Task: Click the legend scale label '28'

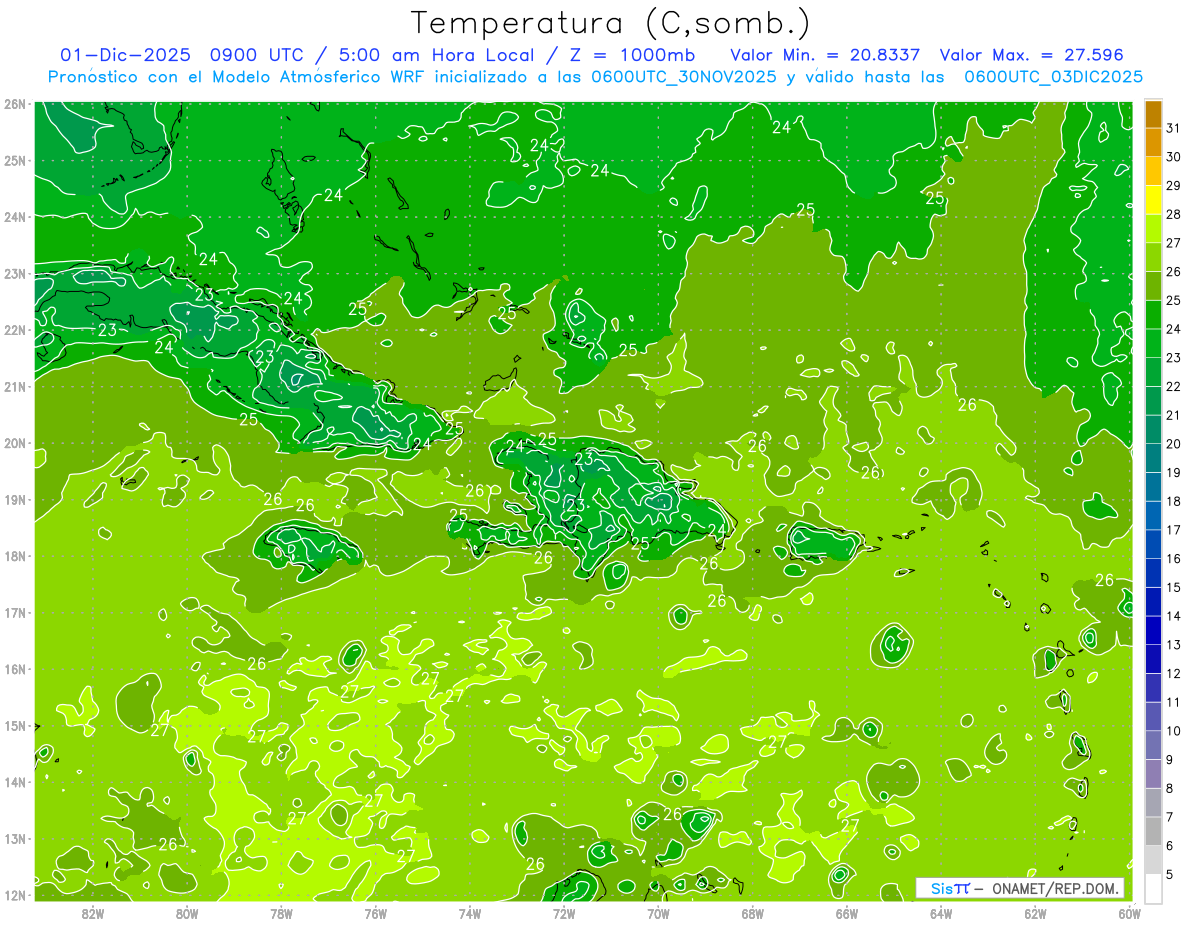Action: tap(1174, 214)
